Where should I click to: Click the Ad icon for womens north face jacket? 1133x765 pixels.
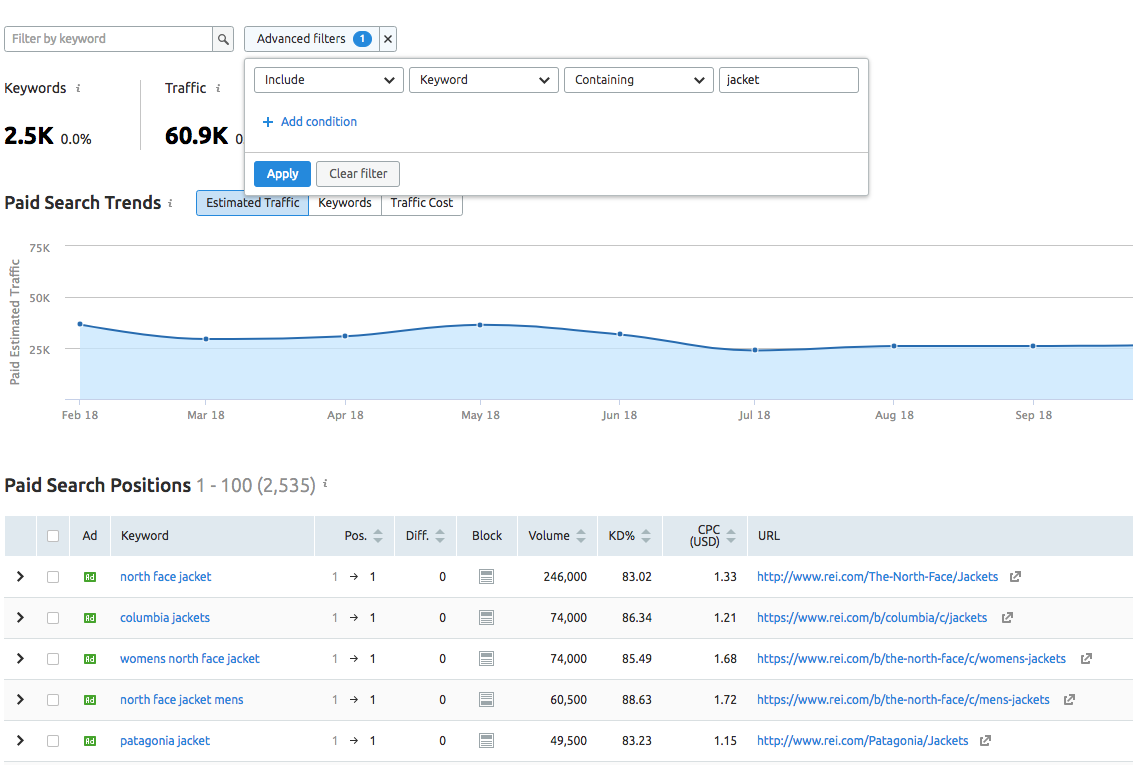coord(90,659)
